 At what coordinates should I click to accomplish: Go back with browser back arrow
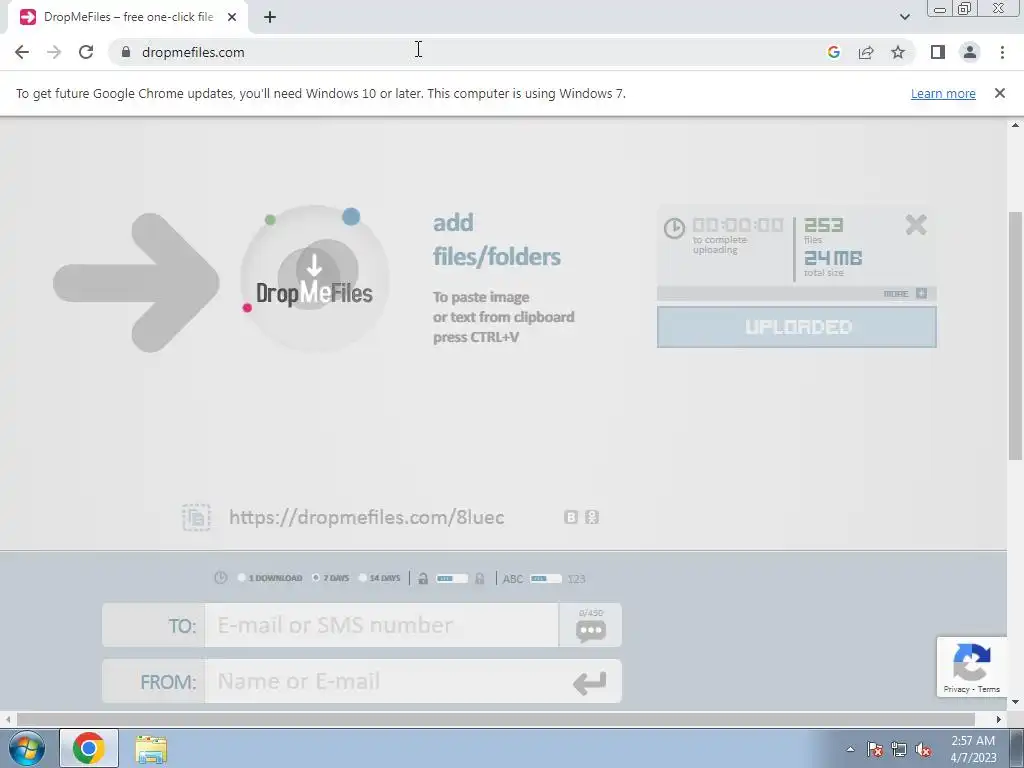pos(22,52)
